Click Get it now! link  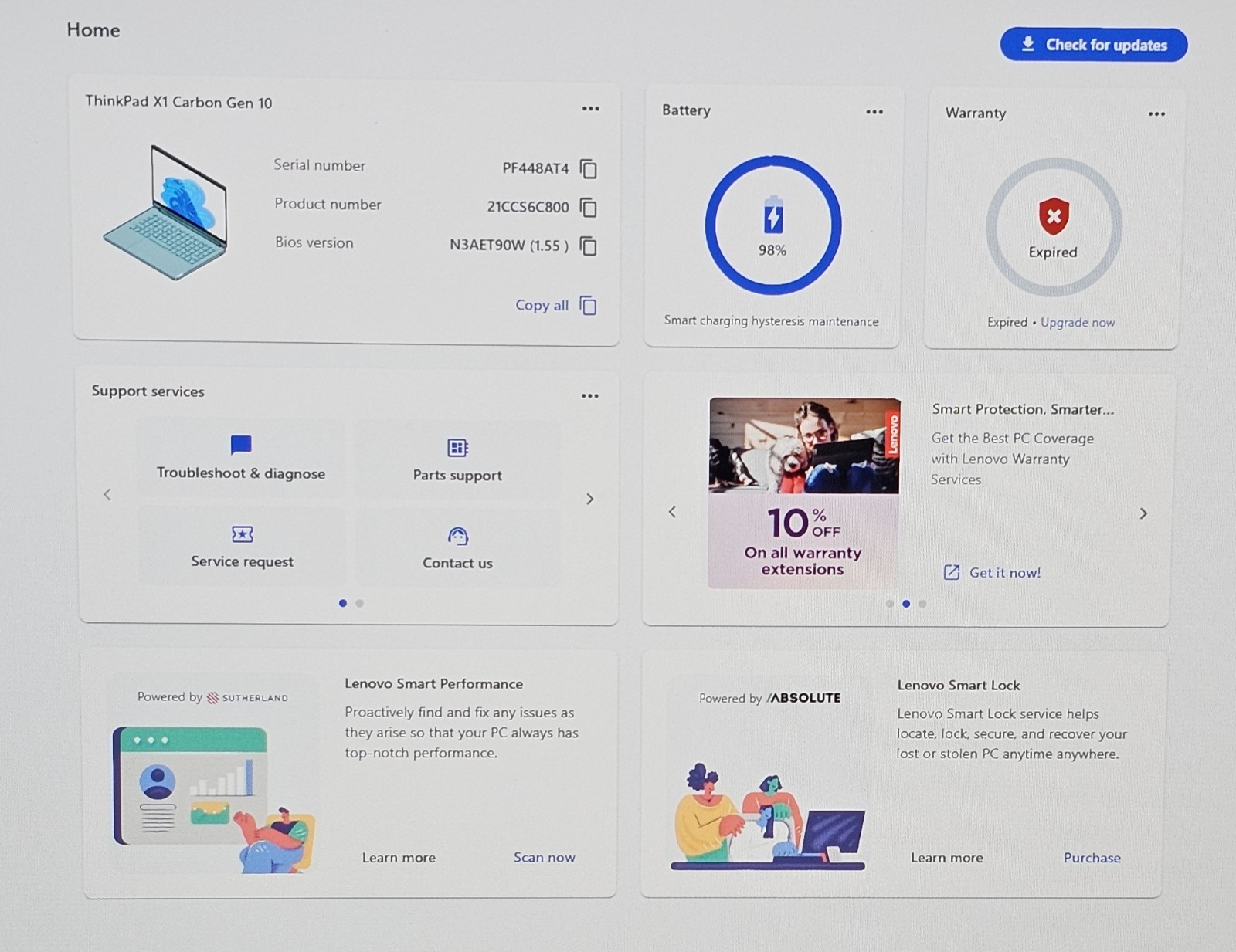[x=1005, y=573]
